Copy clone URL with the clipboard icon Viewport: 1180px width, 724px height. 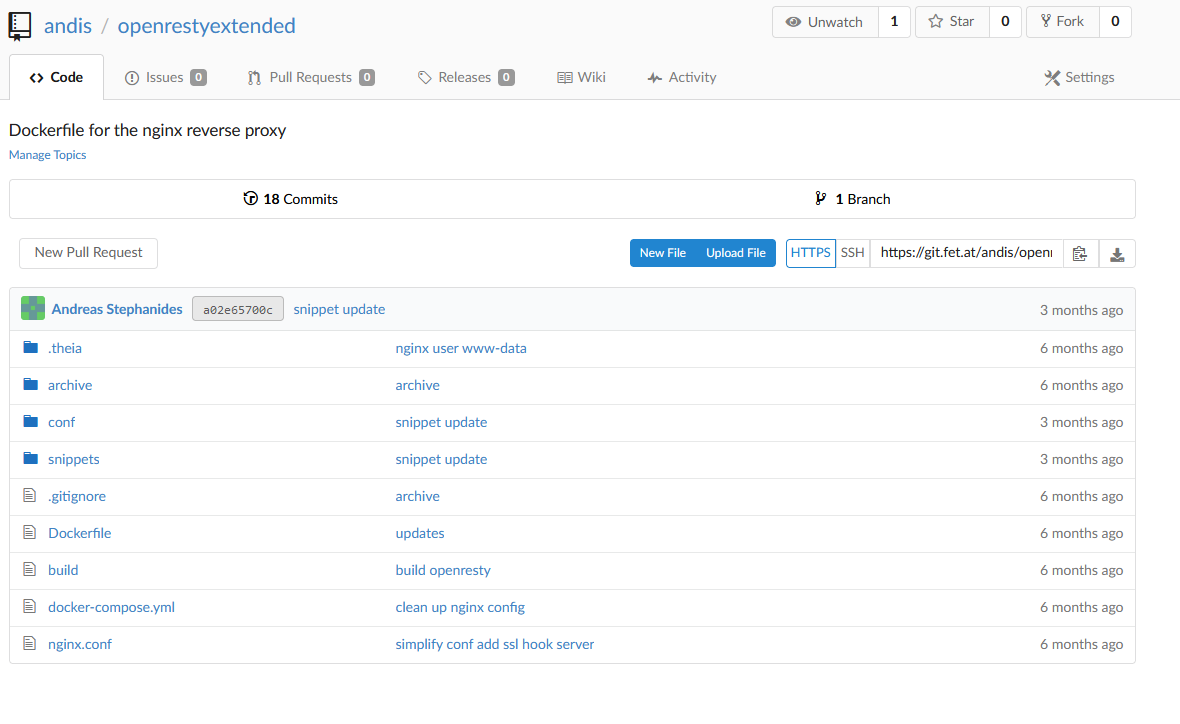tap(1080, 253)
